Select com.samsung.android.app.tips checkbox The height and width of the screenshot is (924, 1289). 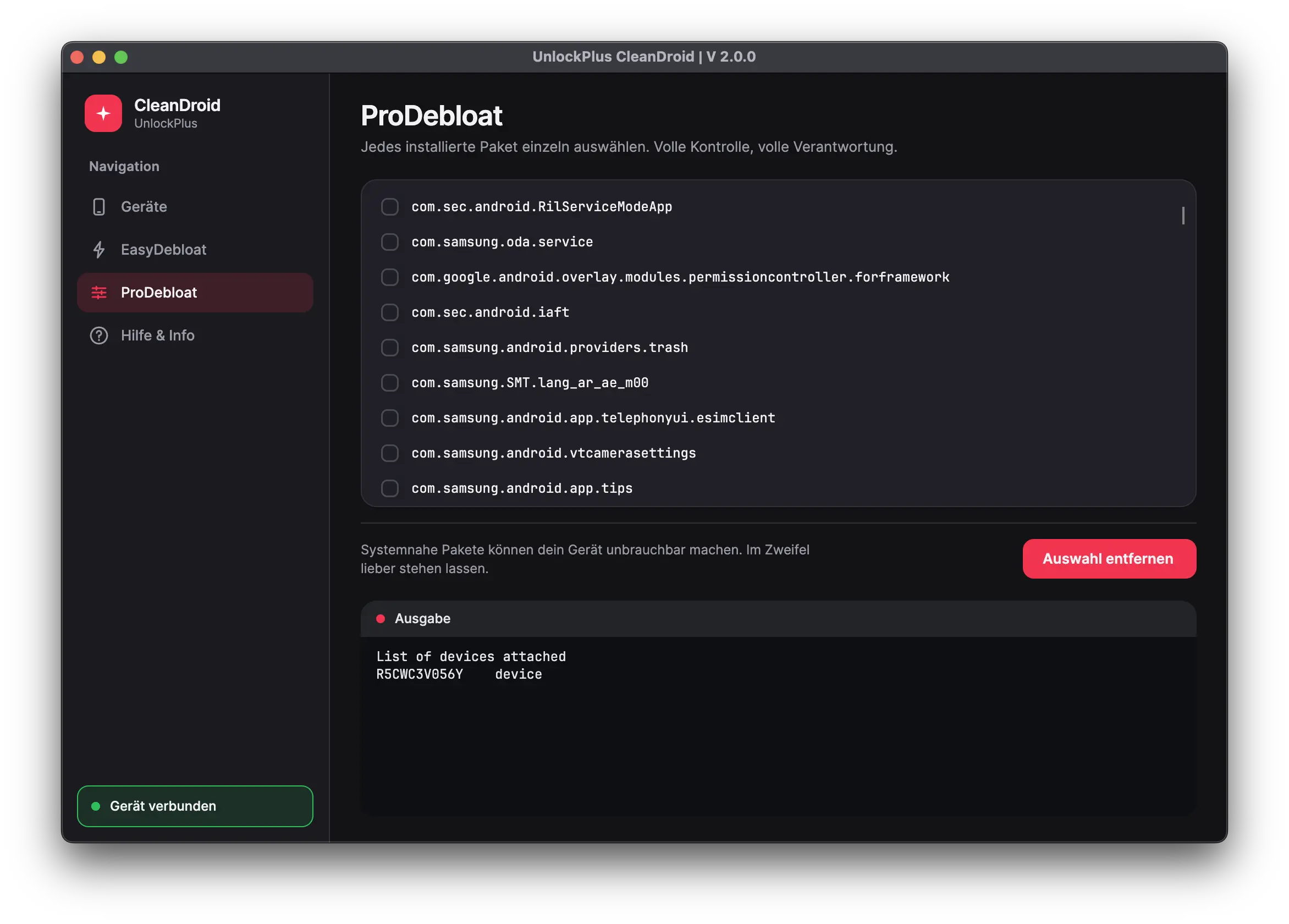[390, 489]
